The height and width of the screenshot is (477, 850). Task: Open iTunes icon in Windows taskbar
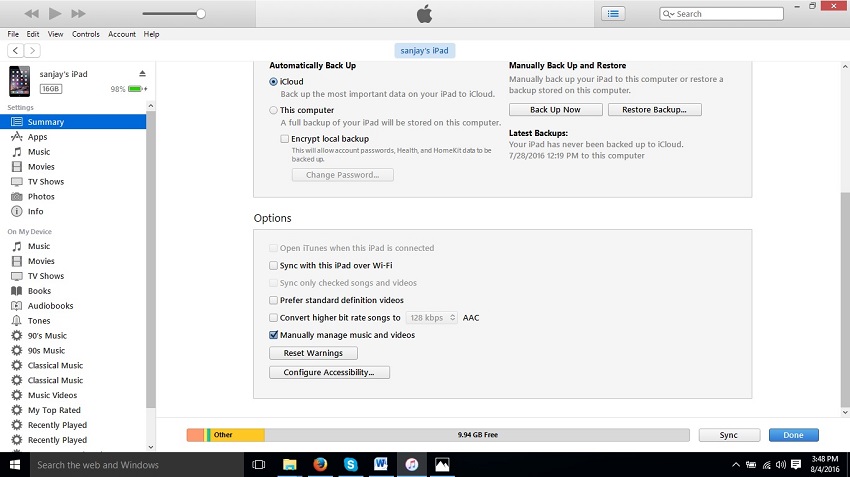pos(411,465)
